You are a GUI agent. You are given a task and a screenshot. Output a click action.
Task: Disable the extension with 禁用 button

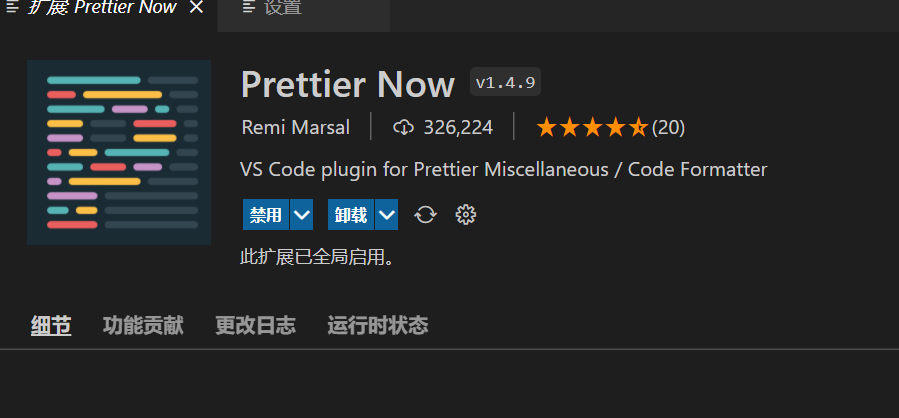coord(266,214)
